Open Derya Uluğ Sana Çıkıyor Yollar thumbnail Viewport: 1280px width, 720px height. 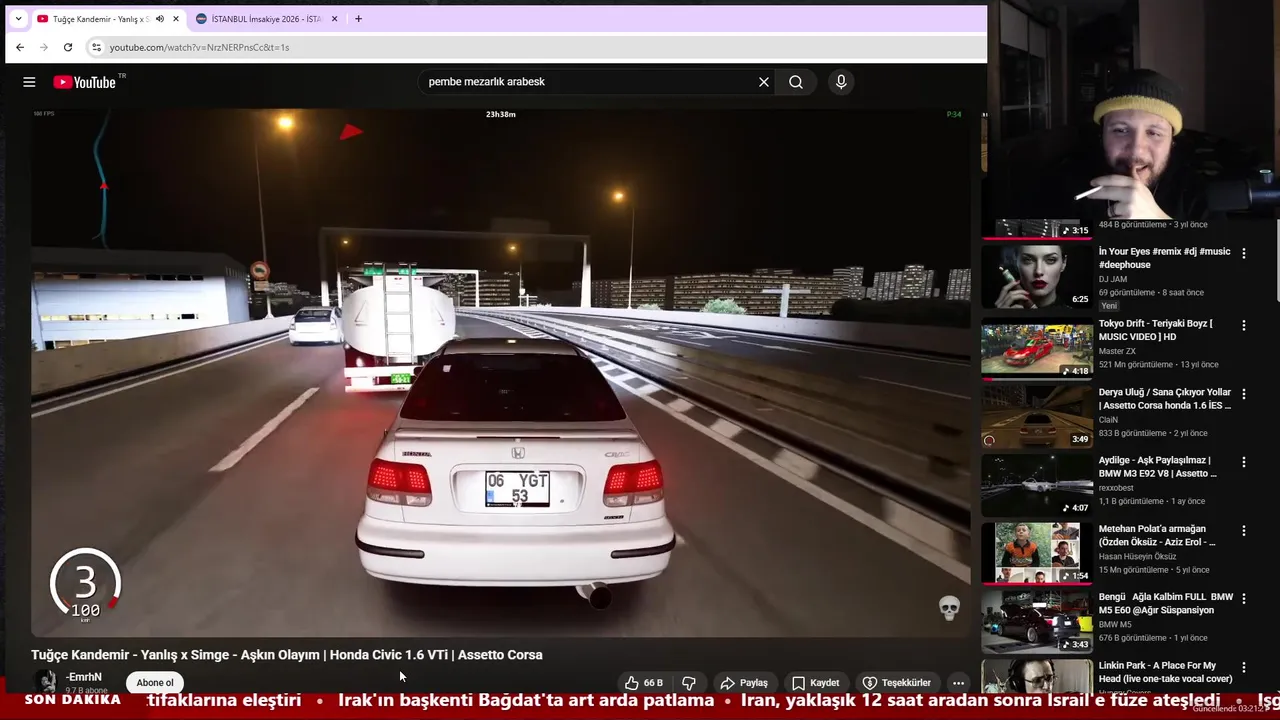[1037, 417]
